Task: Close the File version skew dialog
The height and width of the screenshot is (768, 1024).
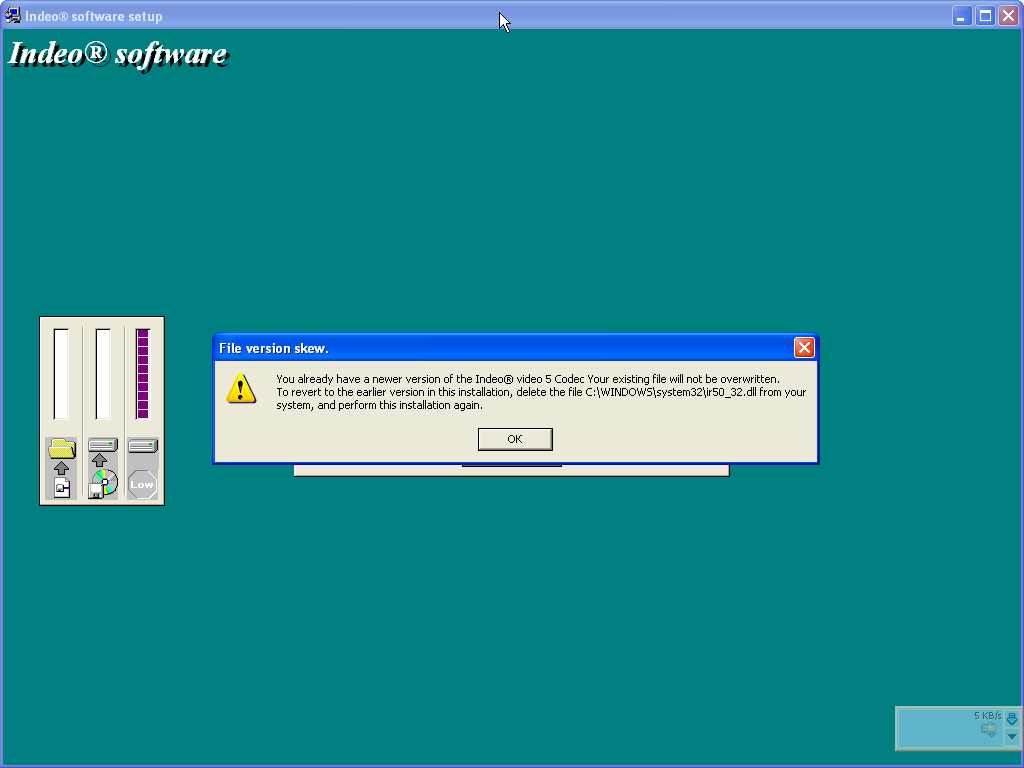Action: [x=804, y=347]
